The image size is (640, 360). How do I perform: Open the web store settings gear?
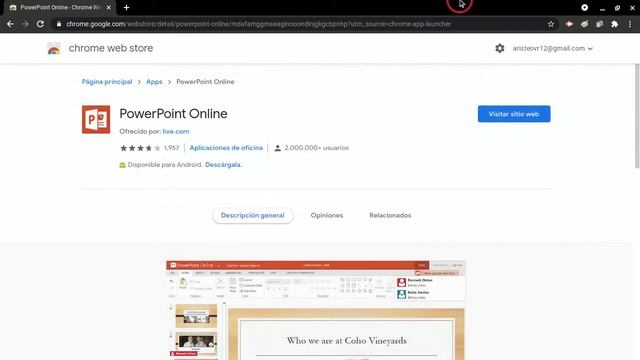pos(500,48)
